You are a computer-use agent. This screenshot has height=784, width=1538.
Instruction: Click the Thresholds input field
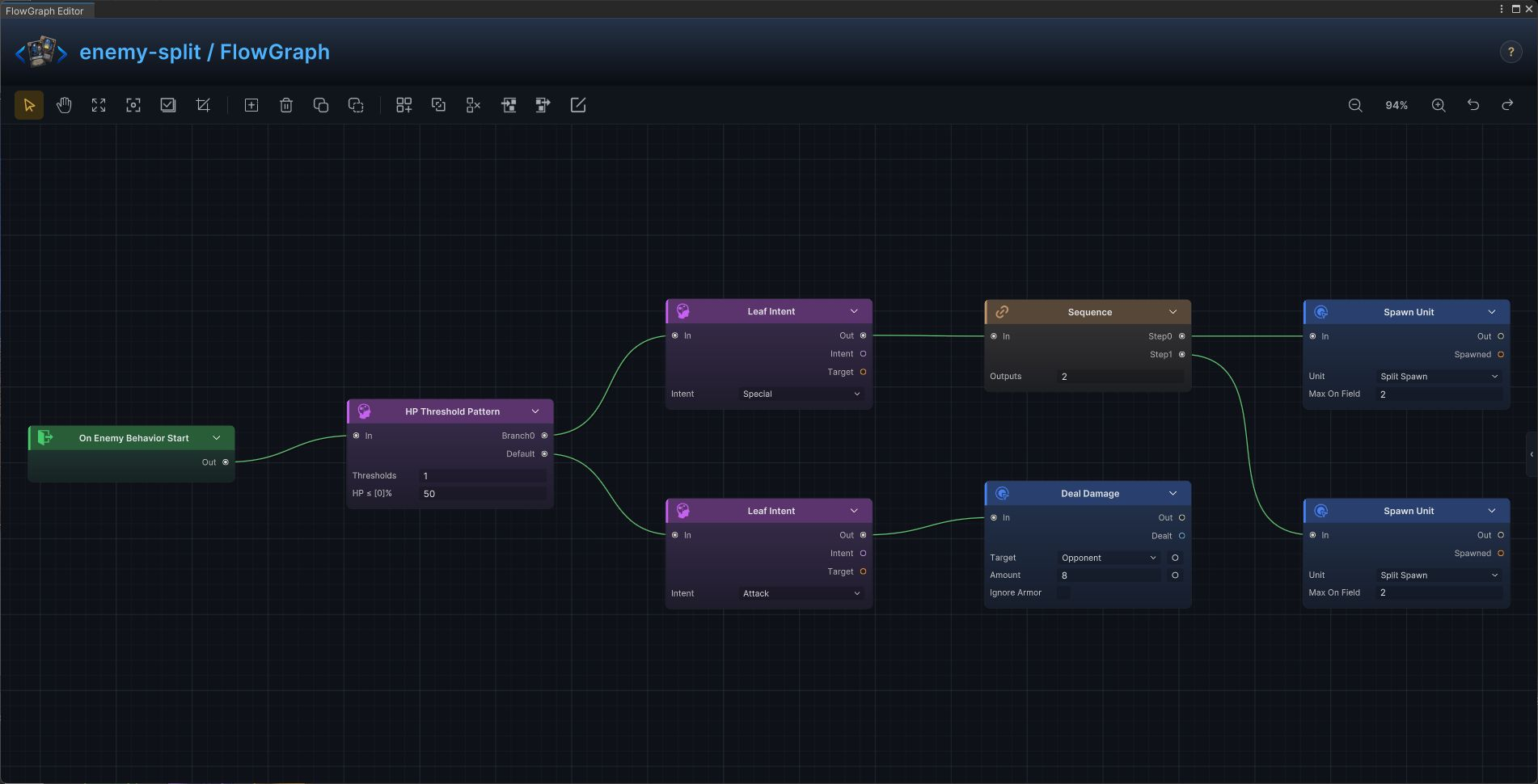click(483, 476)
